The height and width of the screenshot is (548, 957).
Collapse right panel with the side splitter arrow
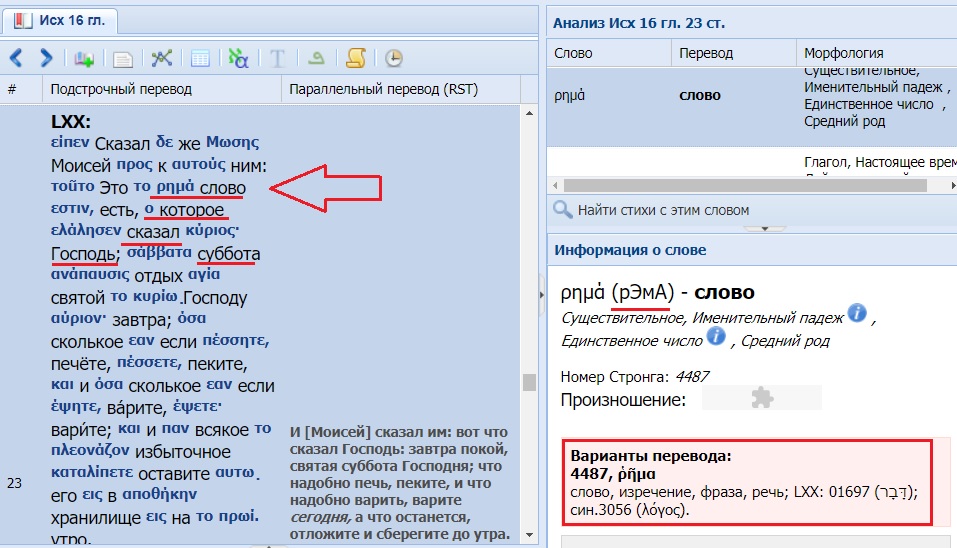(541, 292)
